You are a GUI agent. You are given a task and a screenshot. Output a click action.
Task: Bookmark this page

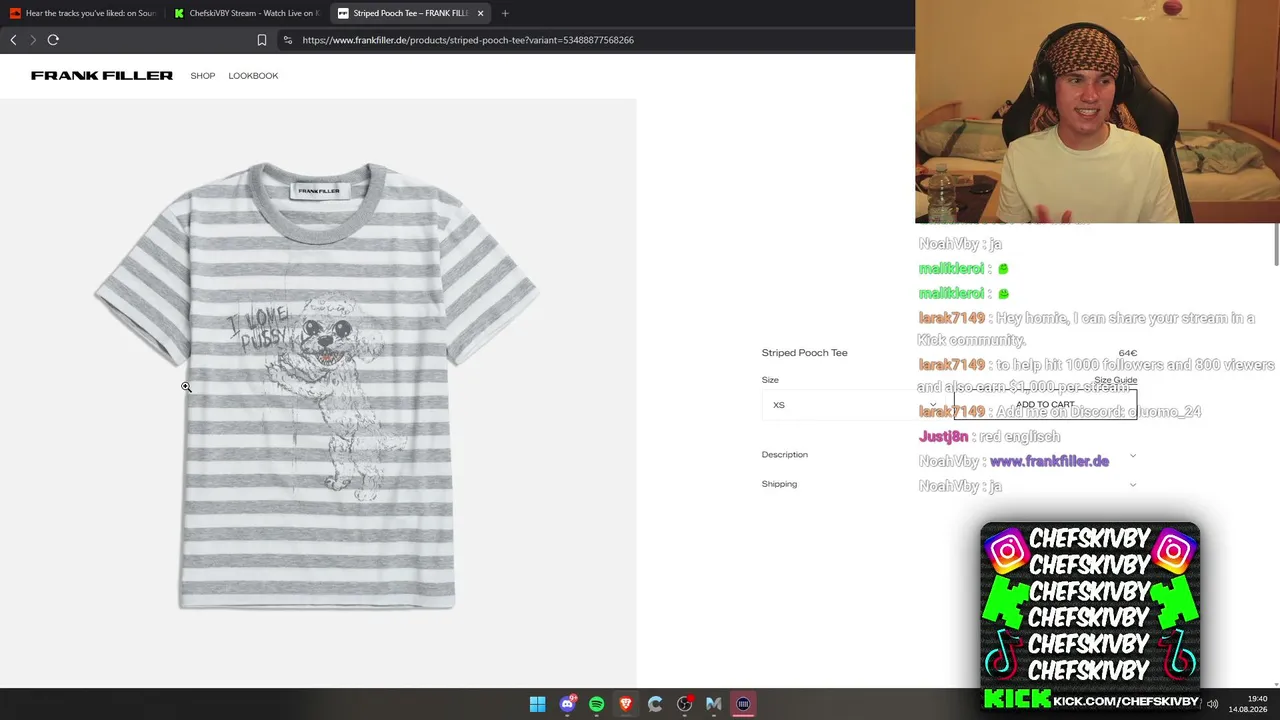pyautogui.click(x=262, y=40)
